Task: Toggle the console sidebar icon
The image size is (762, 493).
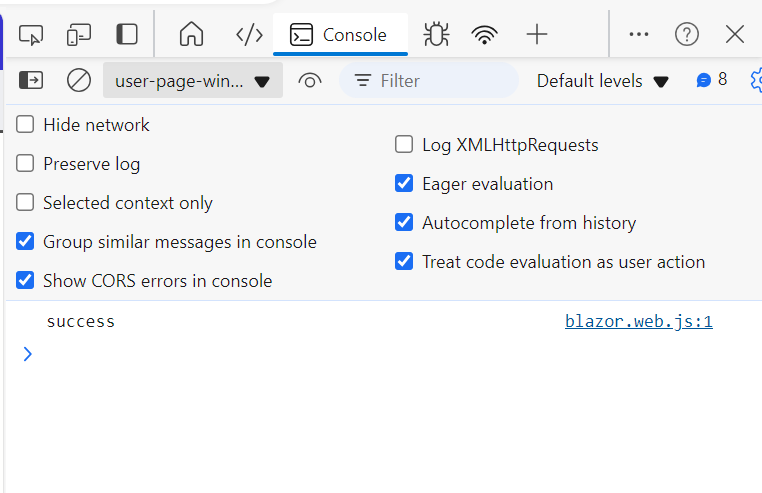Action: [x=31, y=80]
